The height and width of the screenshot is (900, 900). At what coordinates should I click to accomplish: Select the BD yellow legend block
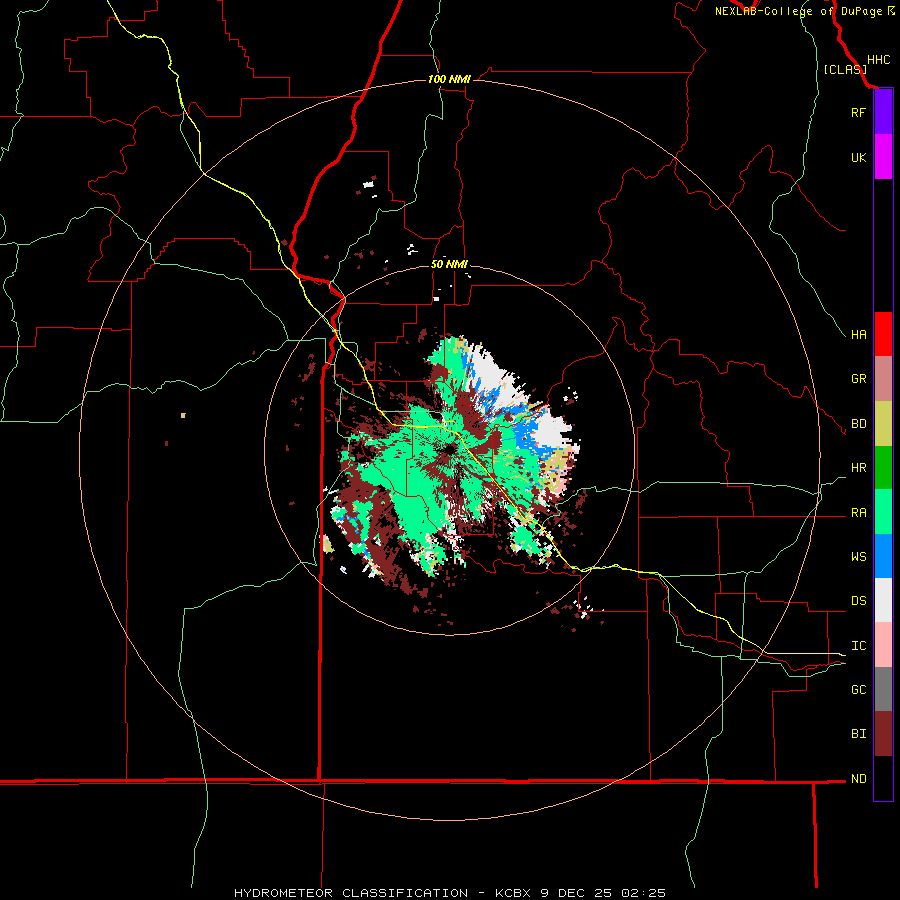[883, 423]
